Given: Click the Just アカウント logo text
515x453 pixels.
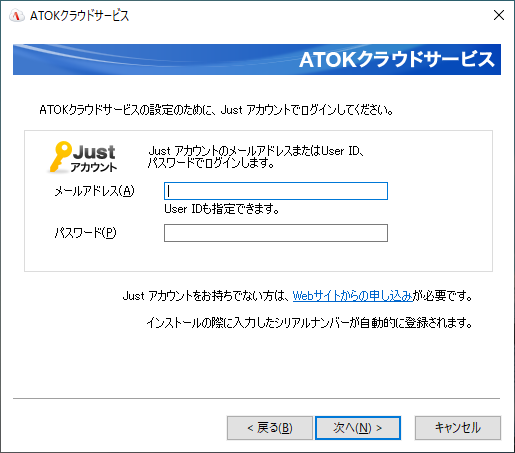Looking at the screenshot, I should (x=94, y=159).
